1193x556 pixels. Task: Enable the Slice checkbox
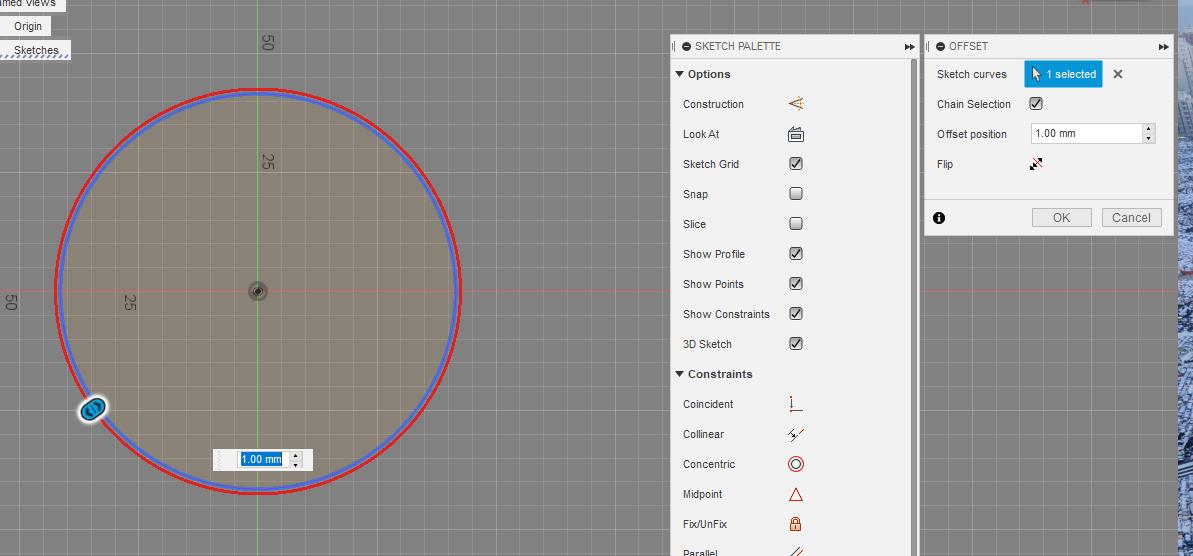(796, 224)
